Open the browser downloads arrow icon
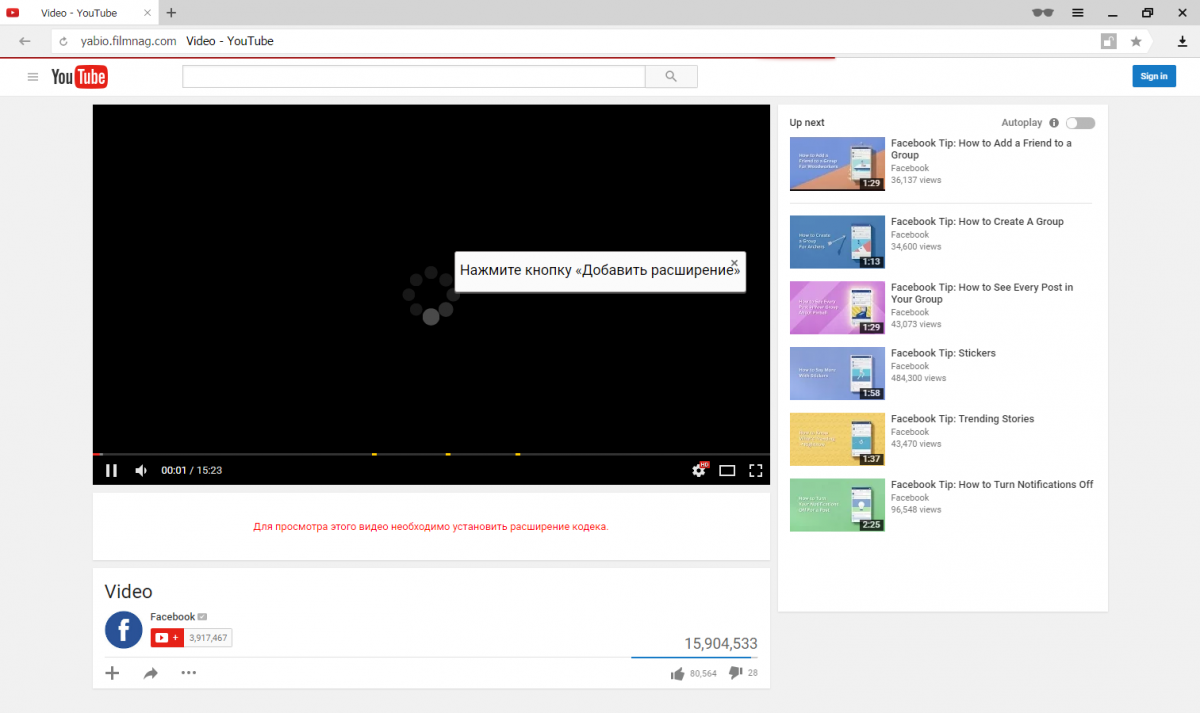The height and width of the screenshot is (713, 1200). coord(1181,41)
